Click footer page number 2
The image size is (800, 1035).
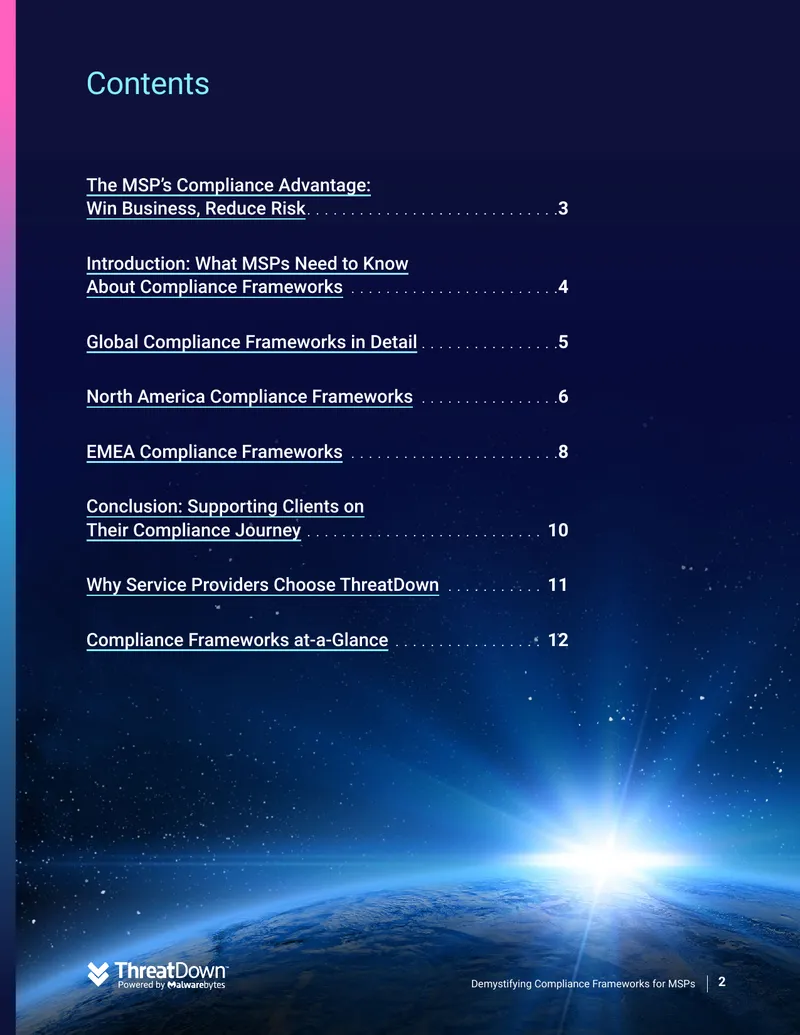point(722,982)
